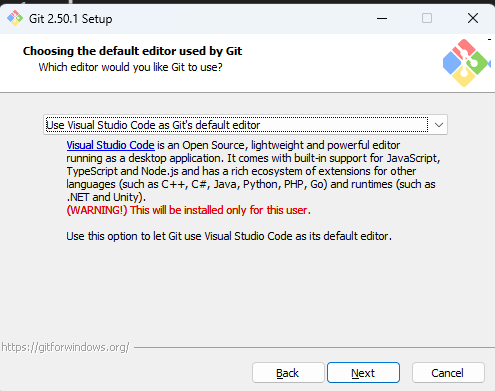Screen dimensions: 495x391
Task: Click the 'Git 2.50.1 Setup' title text
Action: tap(71, 19)
